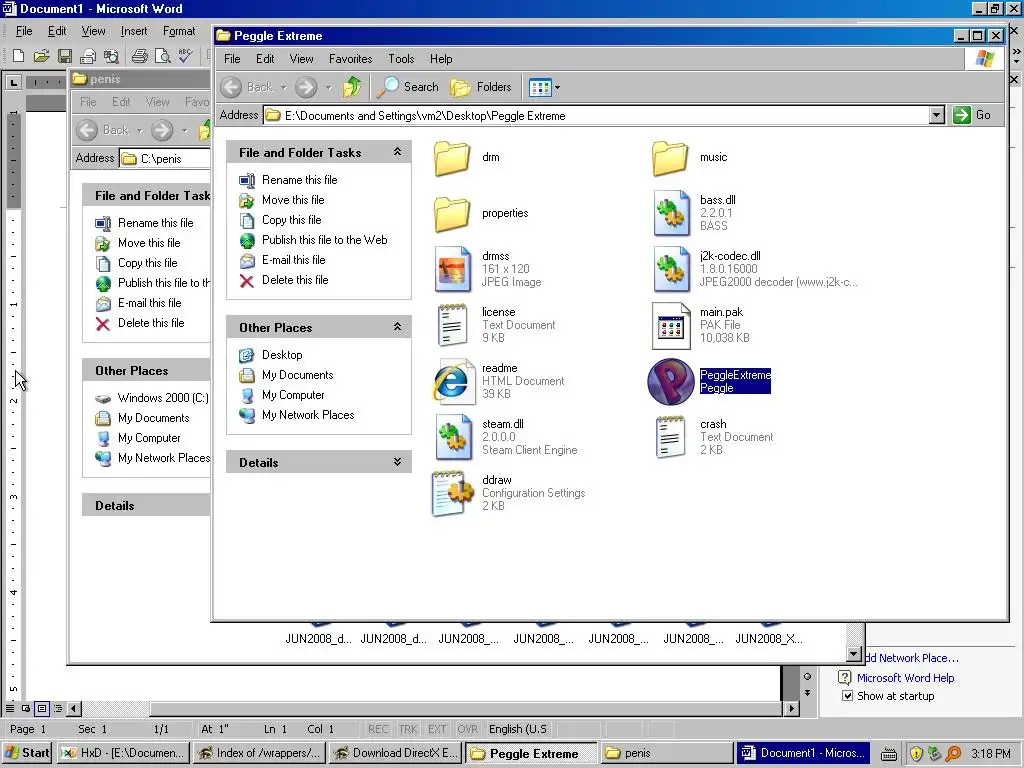Click Publish this file to the Web
Viewport: 1024px width, 768px height.
(x=325, y=240)
